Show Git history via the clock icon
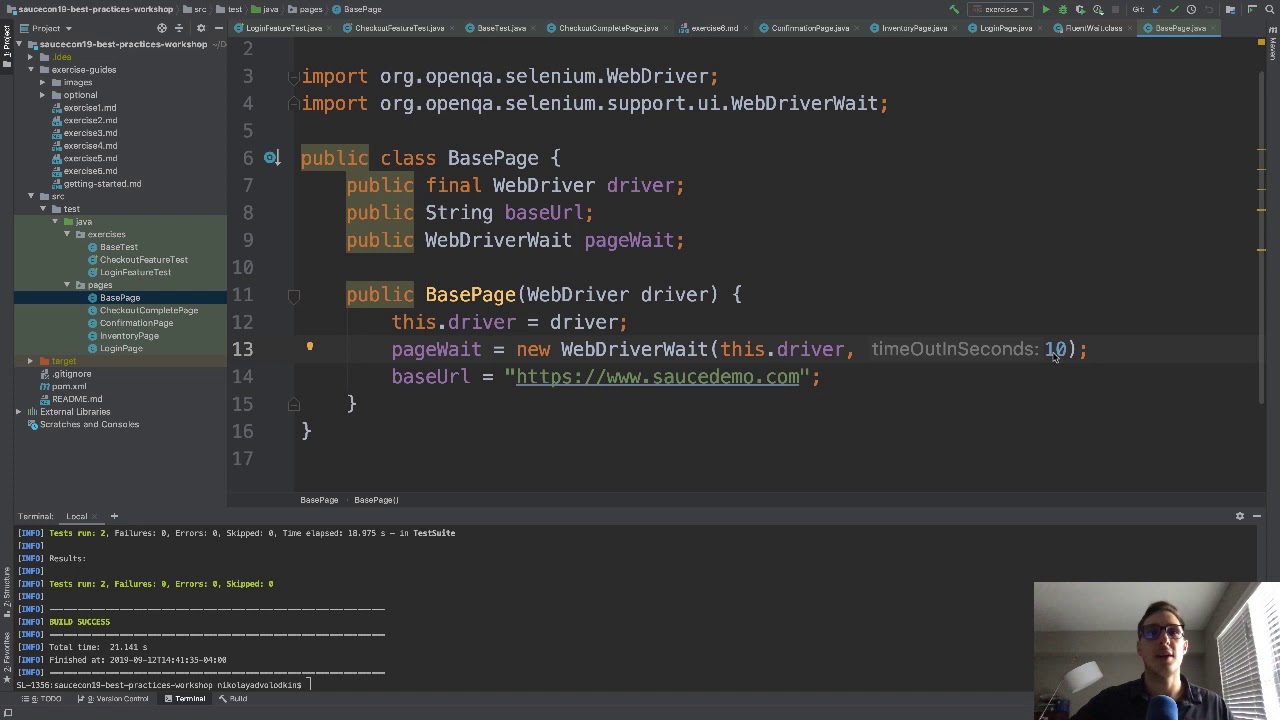Viewport: 1280px width, 720px height. click(x=1191, y=10)
